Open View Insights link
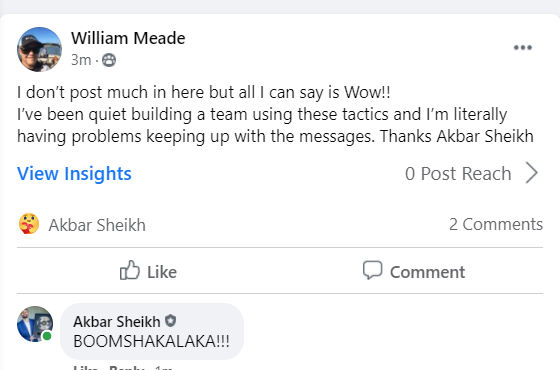 [74, 174]
